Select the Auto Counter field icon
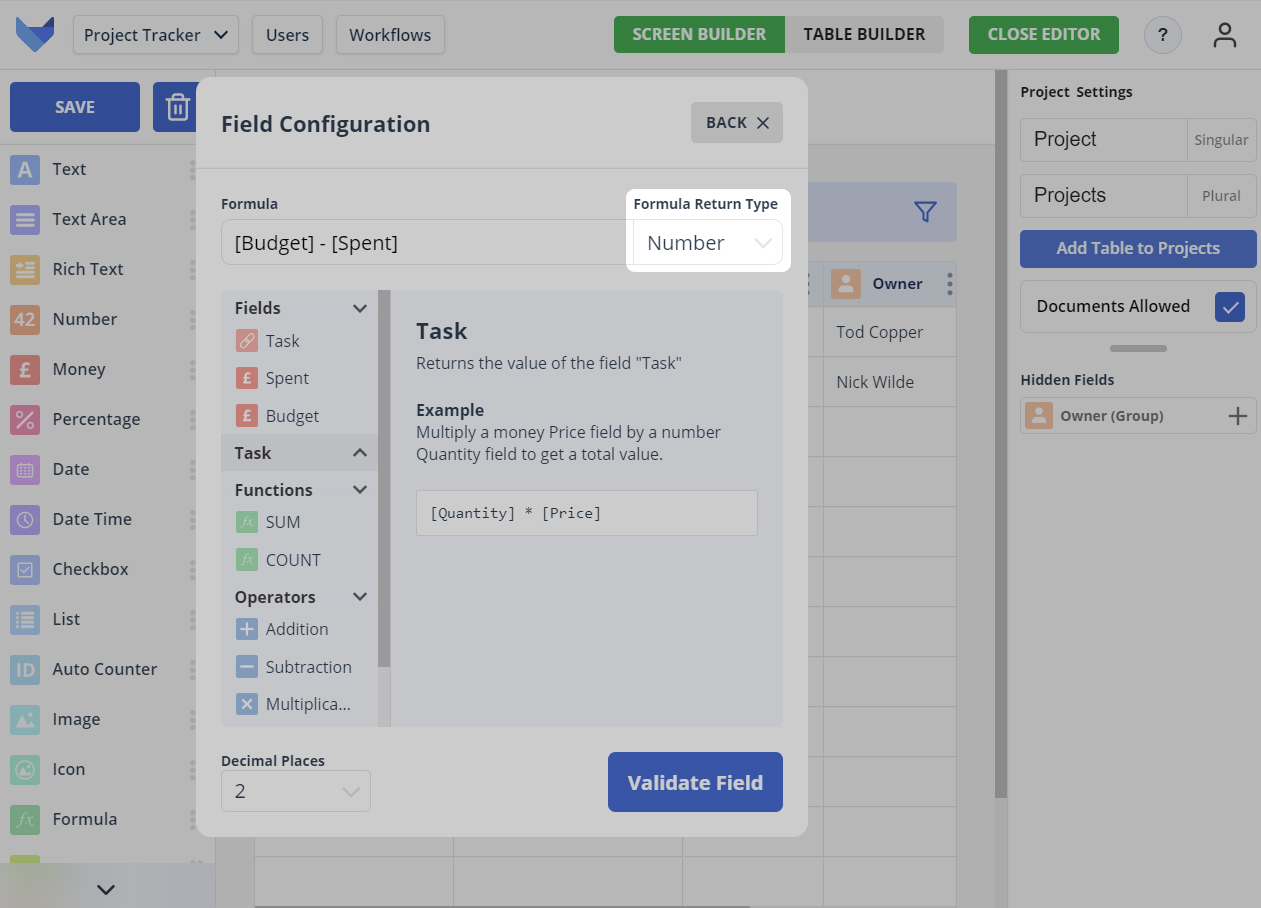The image size is (1261, 908). [25, 669]
